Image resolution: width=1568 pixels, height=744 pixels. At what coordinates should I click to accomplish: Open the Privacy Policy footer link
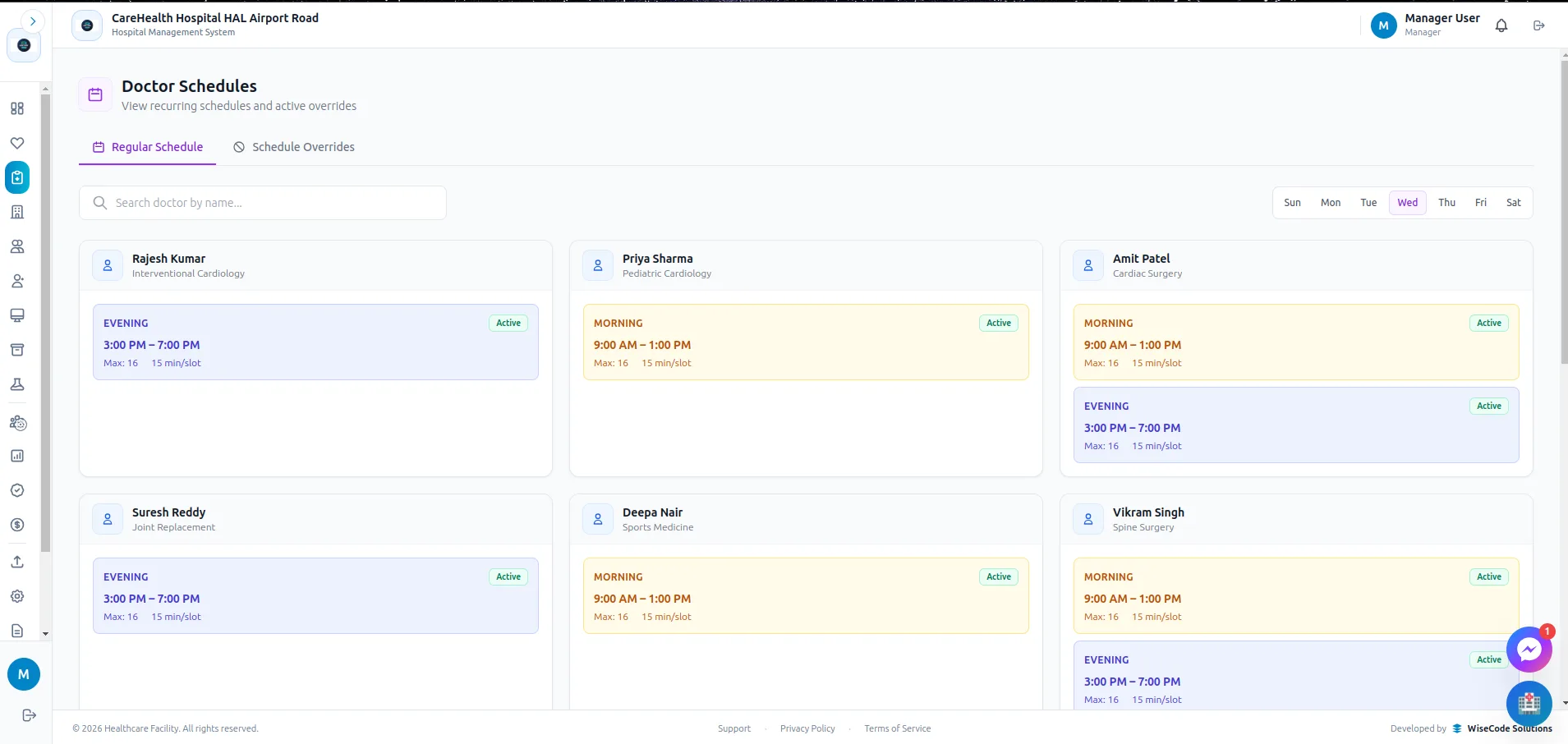point(807,728)
